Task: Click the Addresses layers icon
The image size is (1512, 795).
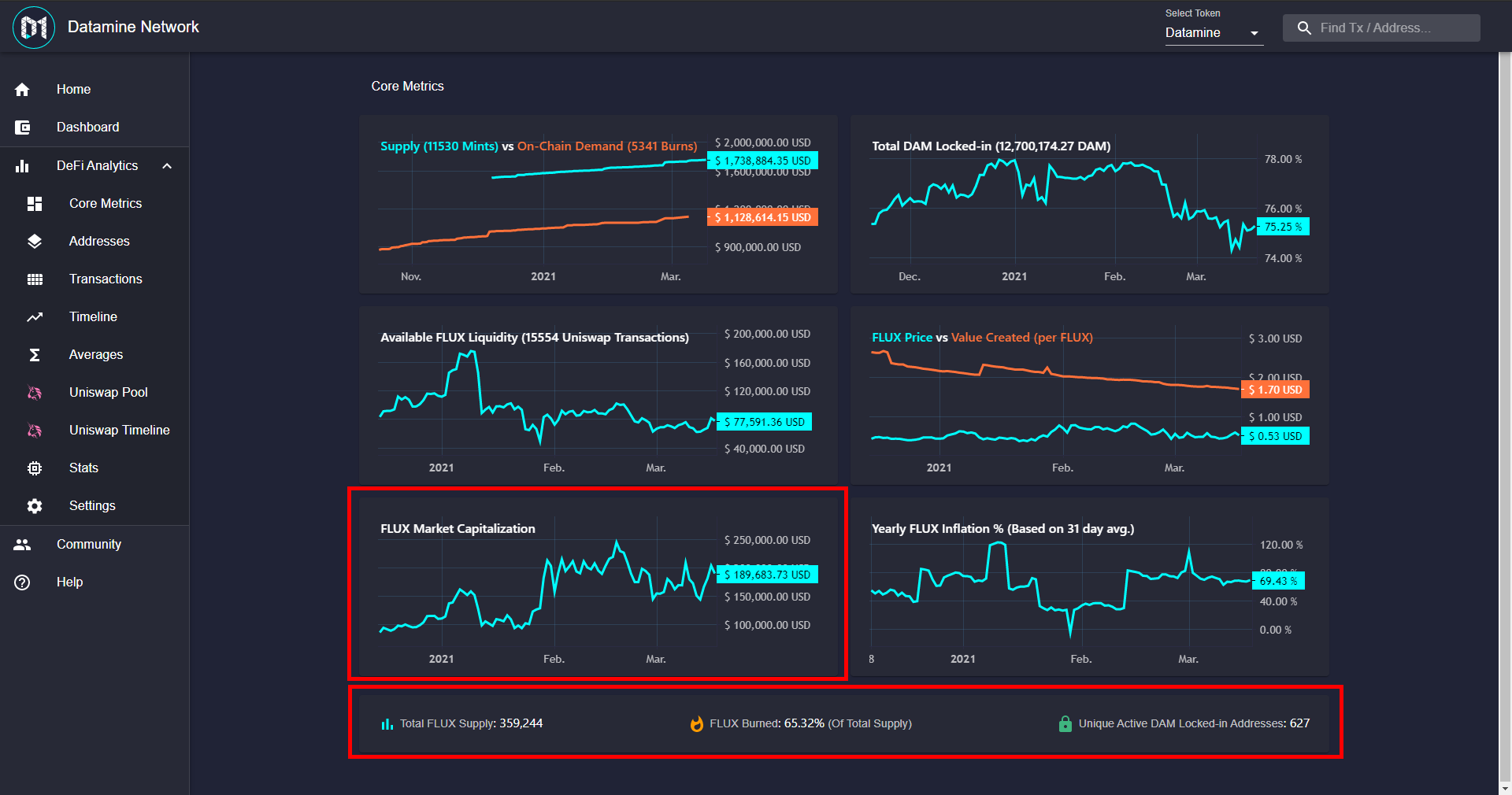Action: pos(35,242)
